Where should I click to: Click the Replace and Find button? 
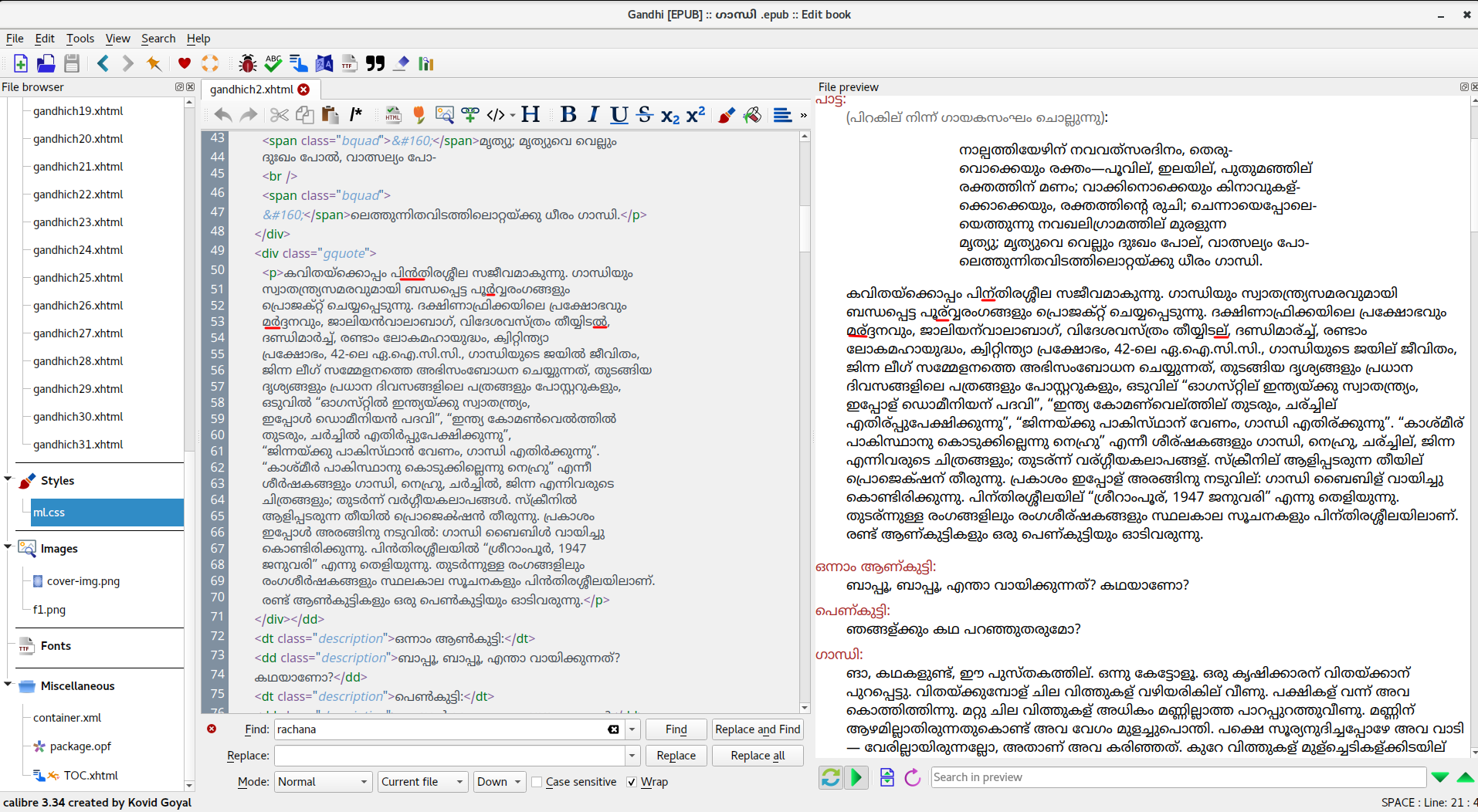tap(758, 729)
